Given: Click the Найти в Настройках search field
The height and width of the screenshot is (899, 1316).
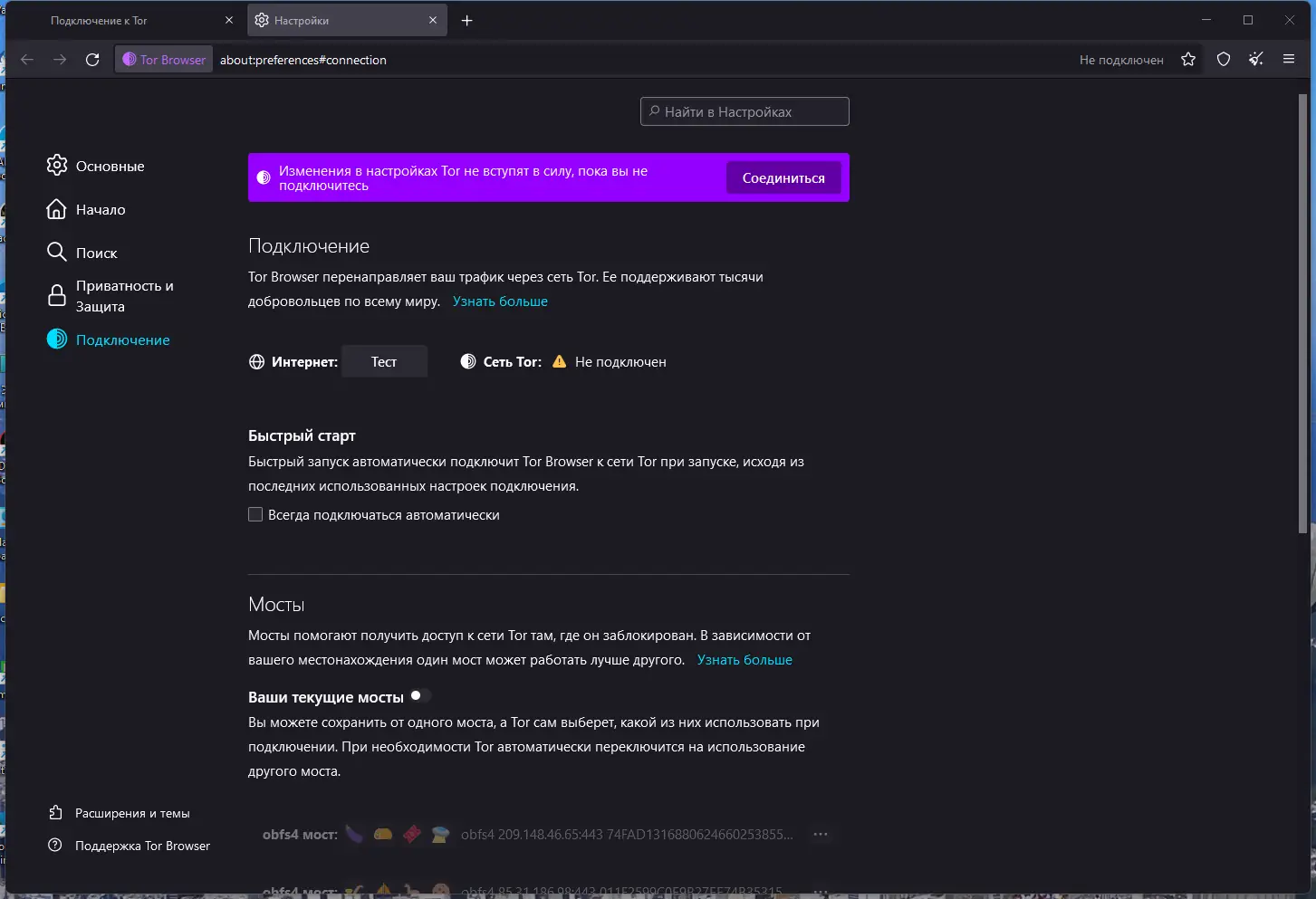Looking at the screenshot, I should (744, 111).
